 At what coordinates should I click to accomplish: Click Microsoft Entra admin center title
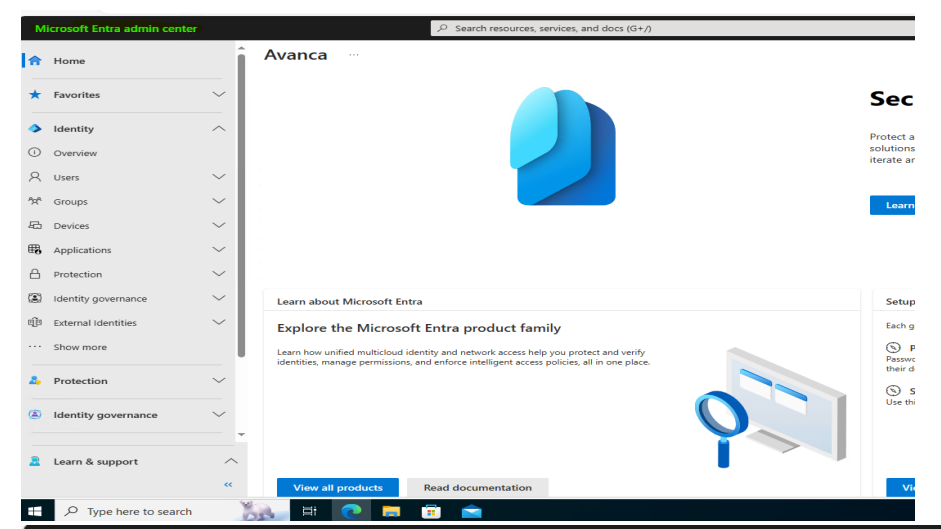[116, 28]
